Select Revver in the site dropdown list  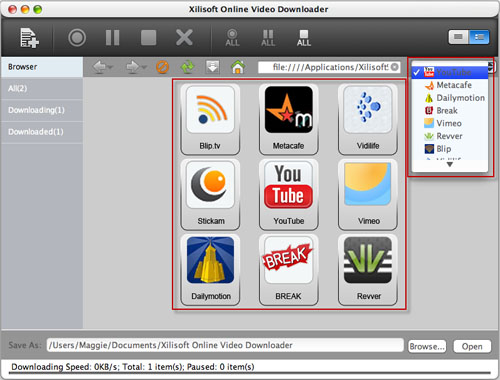(450, 136)
